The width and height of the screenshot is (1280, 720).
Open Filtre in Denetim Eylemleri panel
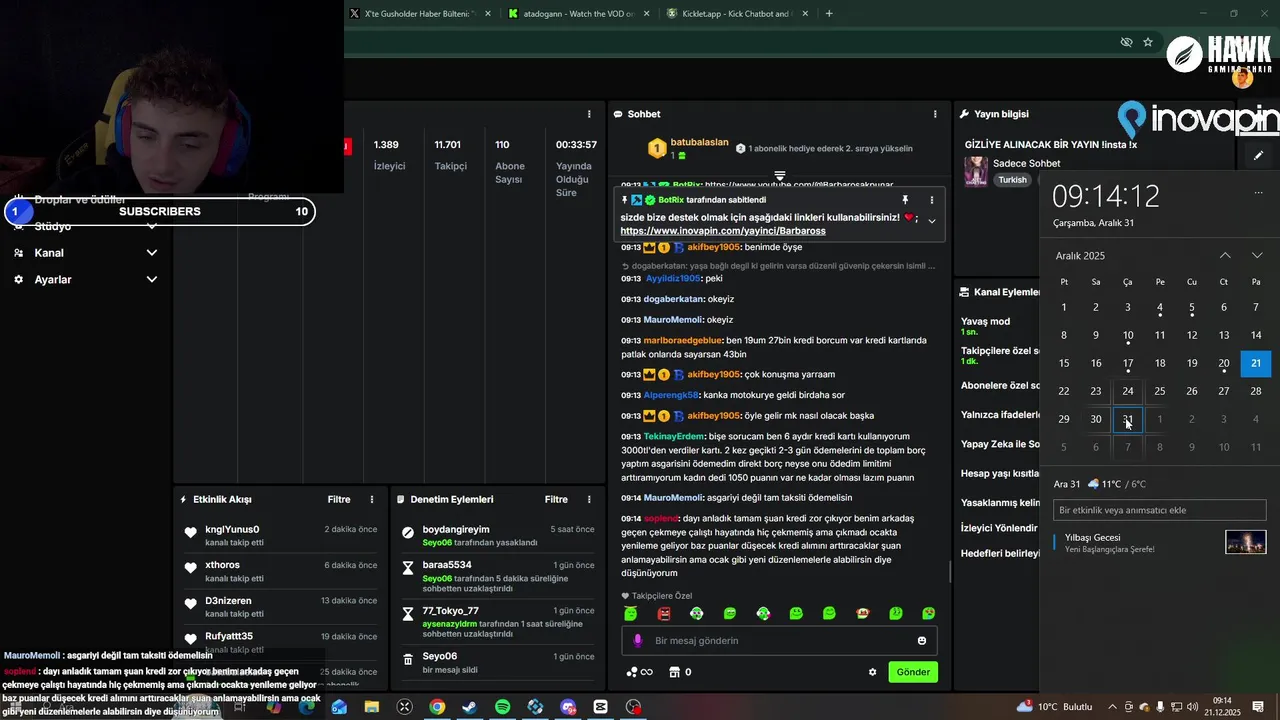(x=556, y=499)
